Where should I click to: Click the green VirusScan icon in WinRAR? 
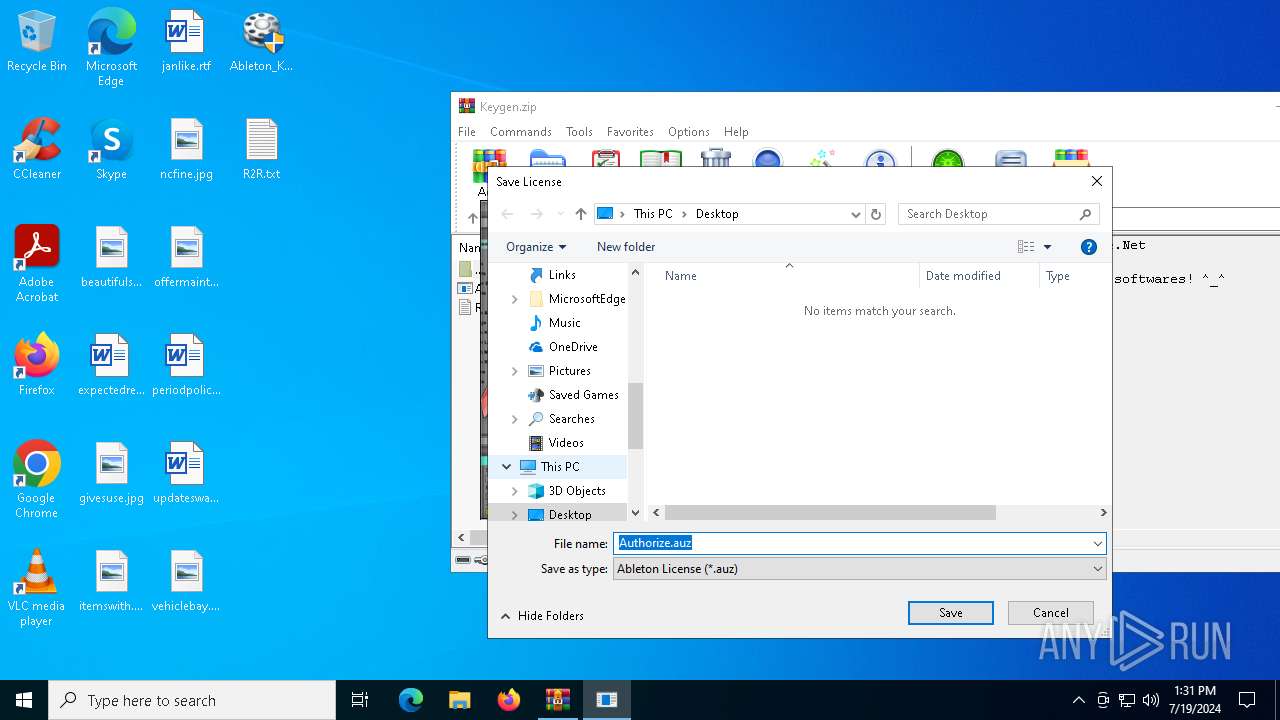pos(947,158)
